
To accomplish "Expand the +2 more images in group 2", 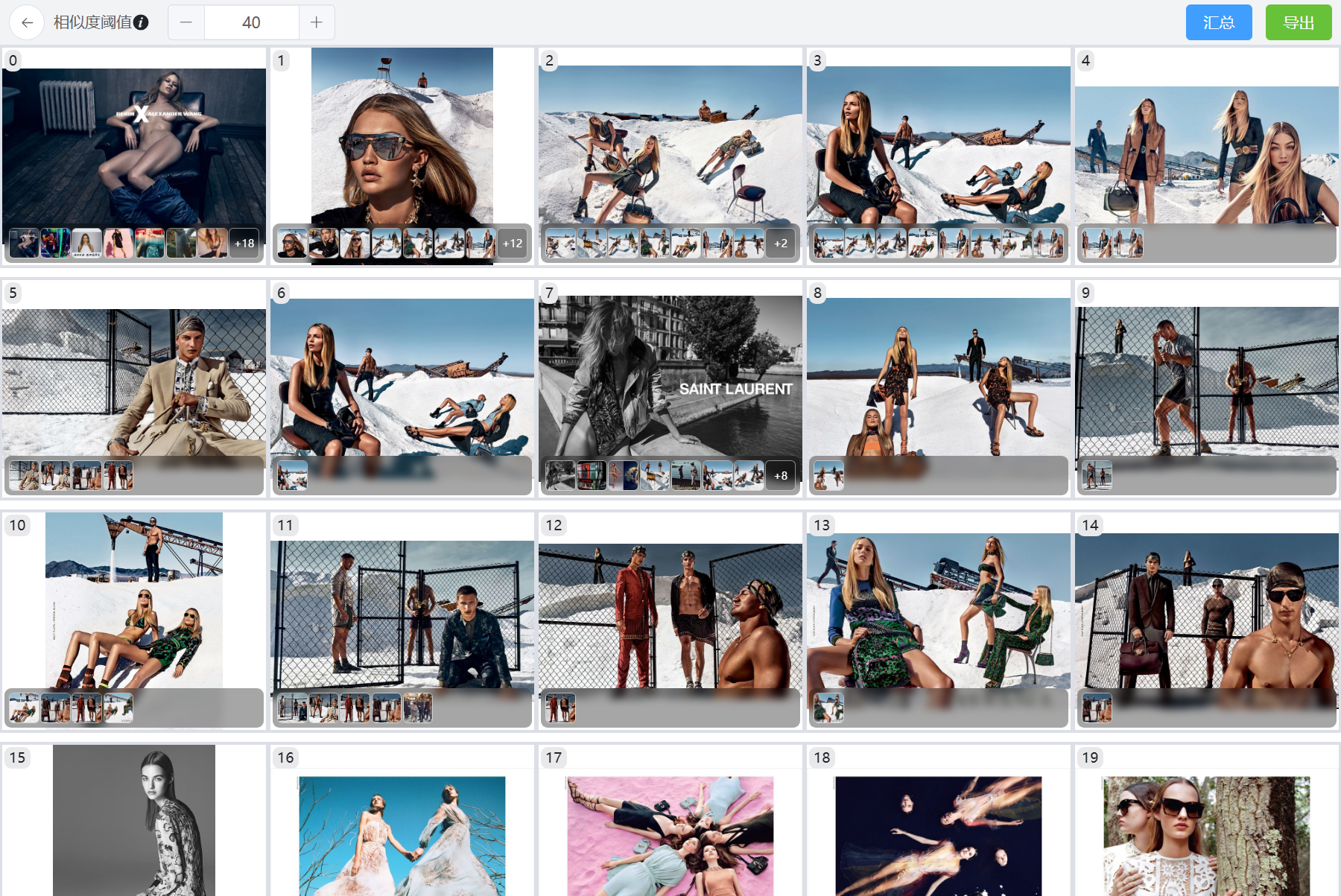I will coord(781,243).
